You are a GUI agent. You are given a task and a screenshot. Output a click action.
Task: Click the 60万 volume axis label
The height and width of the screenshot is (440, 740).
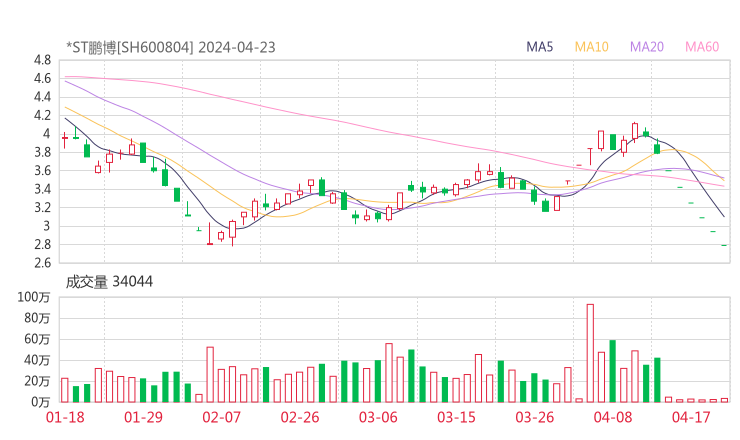[37, 339]
